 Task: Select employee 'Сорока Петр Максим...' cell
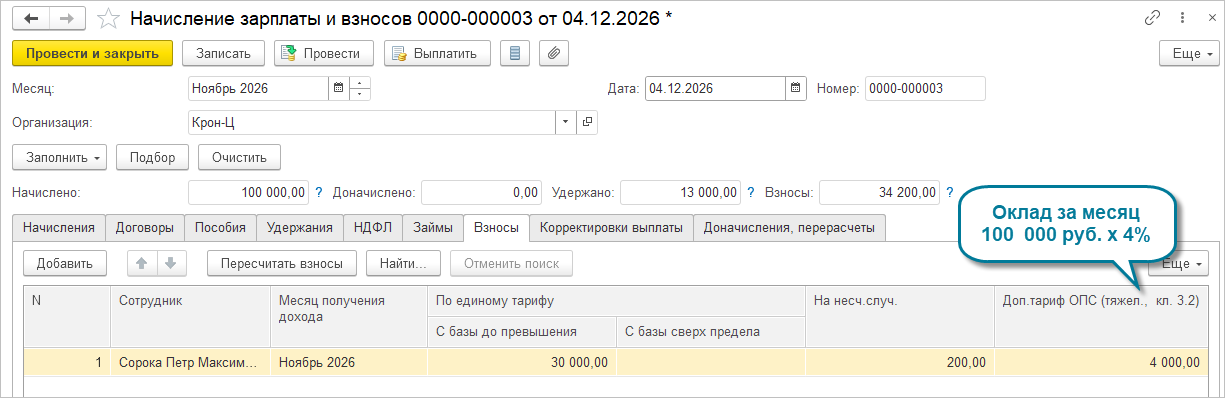pyautogui.click(x=190, y=363)
